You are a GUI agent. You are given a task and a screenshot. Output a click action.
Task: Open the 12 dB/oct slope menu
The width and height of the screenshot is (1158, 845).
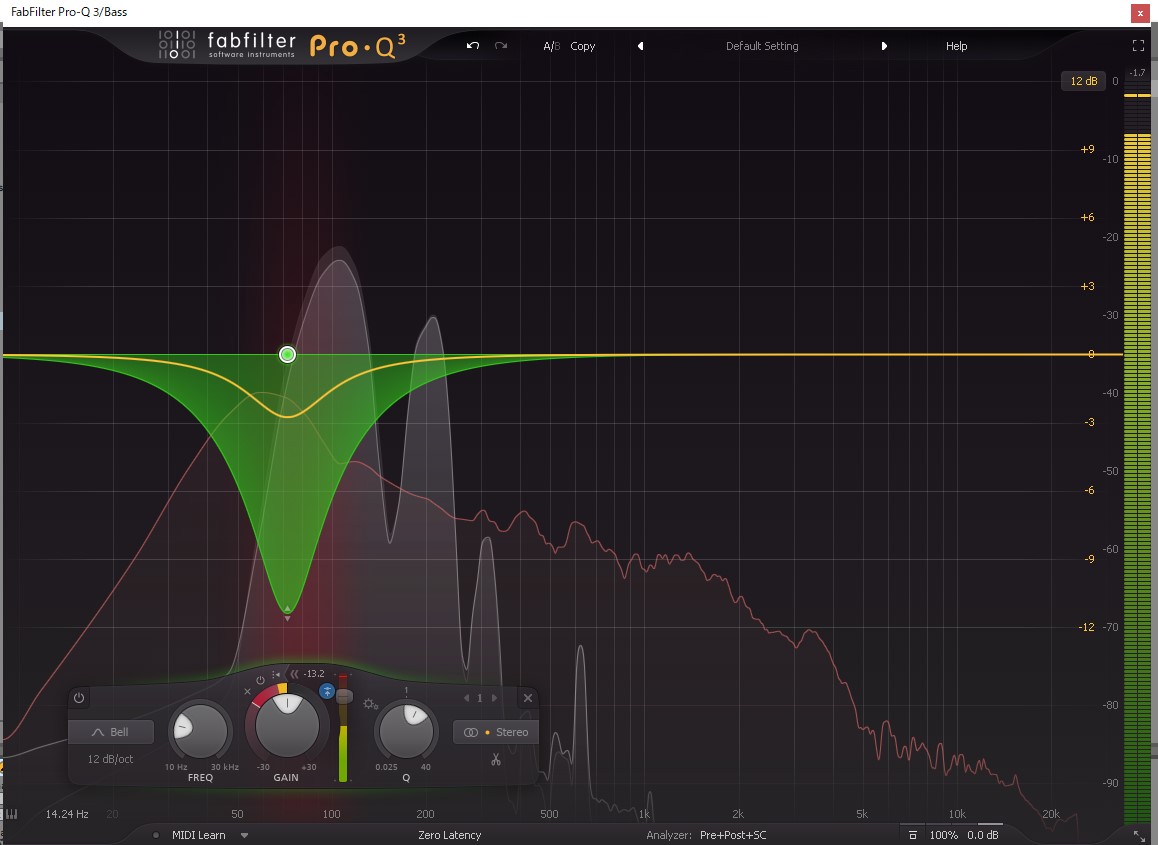(111, 759)
